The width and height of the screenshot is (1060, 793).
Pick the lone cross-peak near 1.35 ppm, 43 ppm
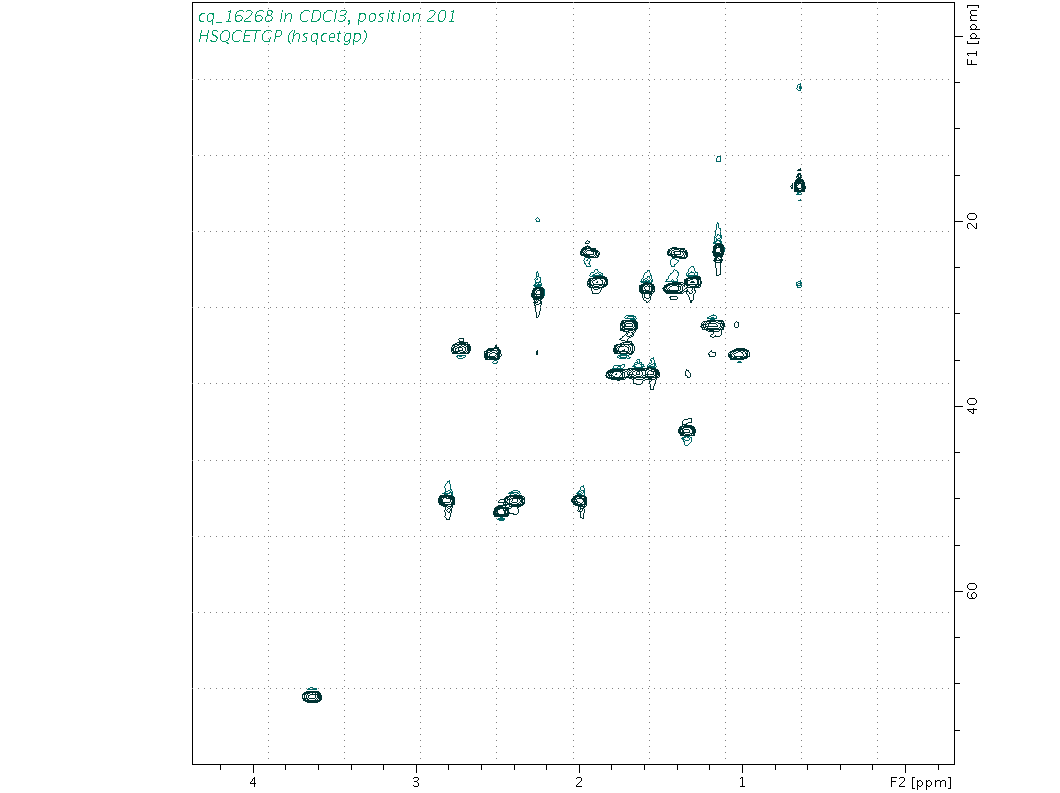click(687, 431)
